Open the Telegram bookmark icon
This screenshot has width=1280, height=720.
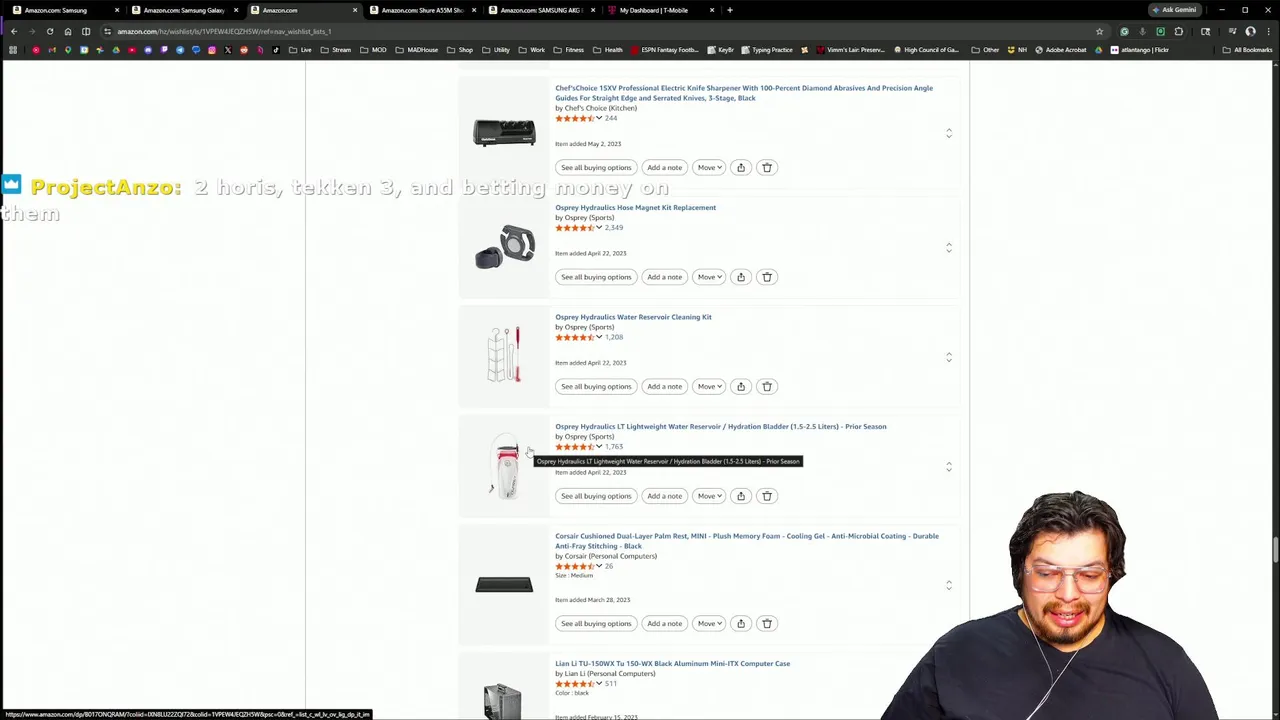pyautogui.click(x=180, y=50)
